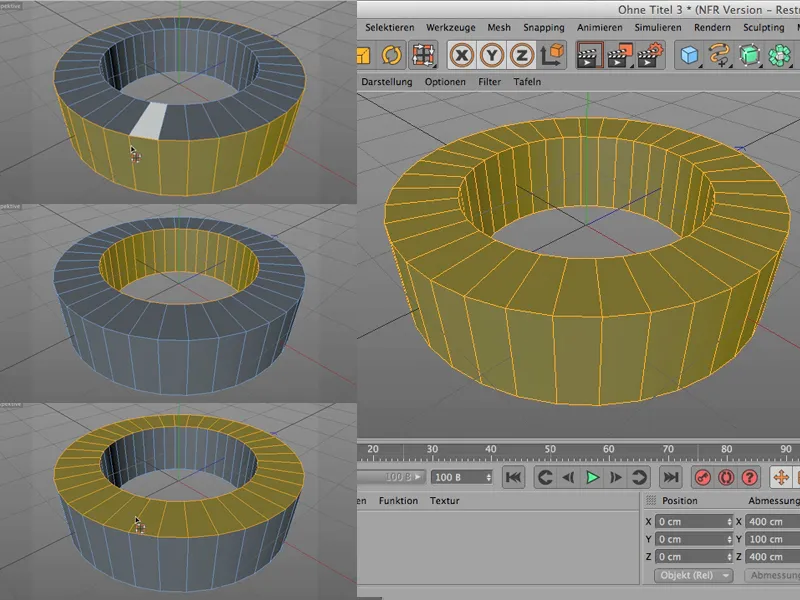The height and width of the screenshot is (600, 800).
Task: Enable keyframe recording with the red key icon
Action: [x=702, y=477]
